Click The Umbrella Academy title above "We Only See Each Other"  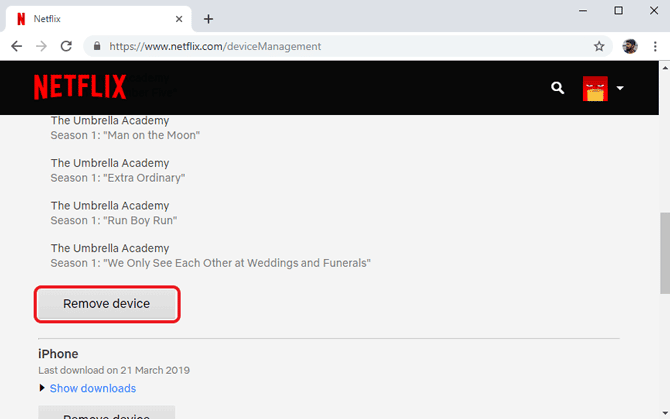click(110, 248)
